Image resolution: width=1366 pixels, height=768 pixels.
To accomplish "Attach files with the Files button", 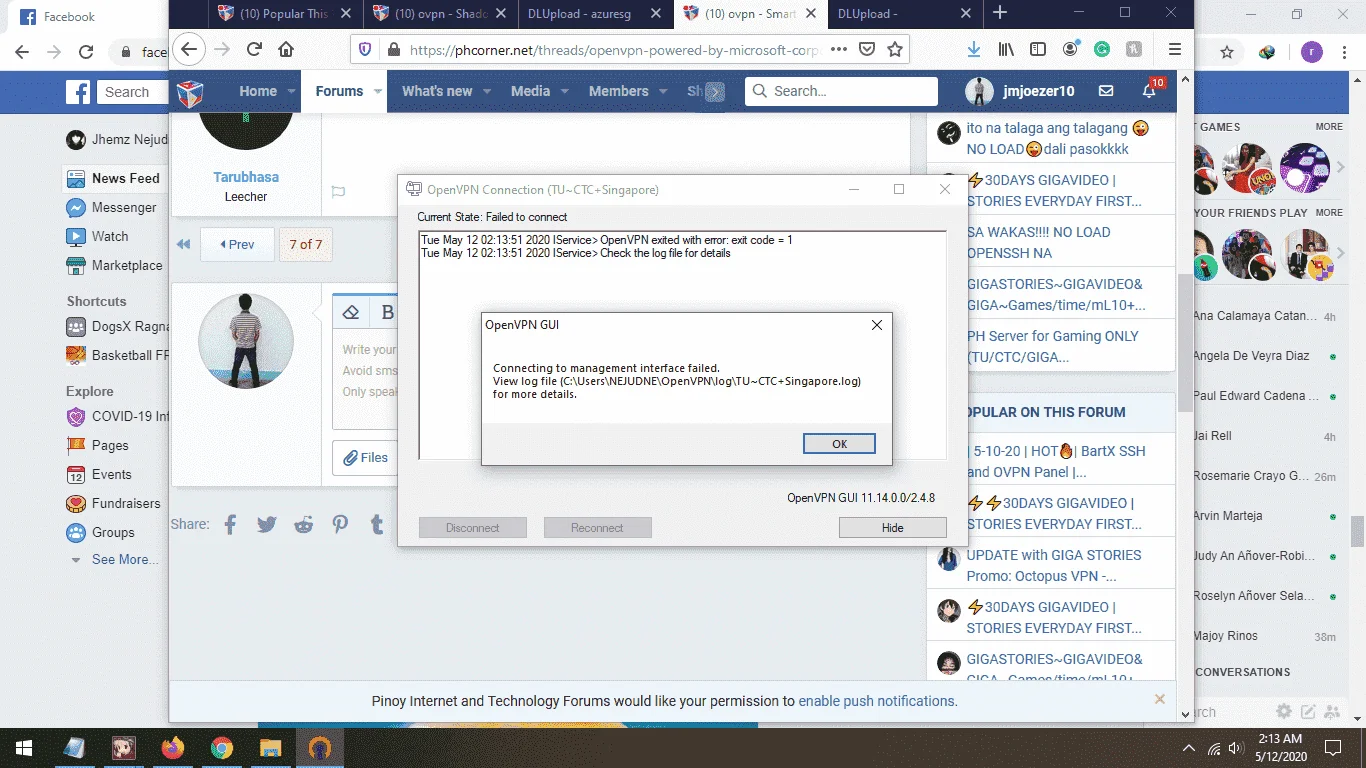I will (365, 458).
